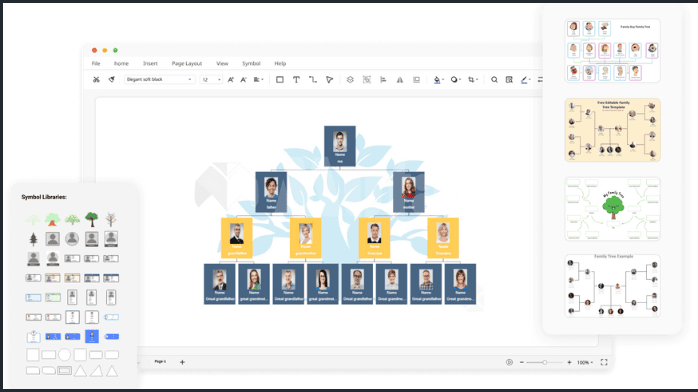Image resolution: width=698 pixels, height=392 pixels.
Task: Adjust the zoom slider handle
Action: [544, 362]
